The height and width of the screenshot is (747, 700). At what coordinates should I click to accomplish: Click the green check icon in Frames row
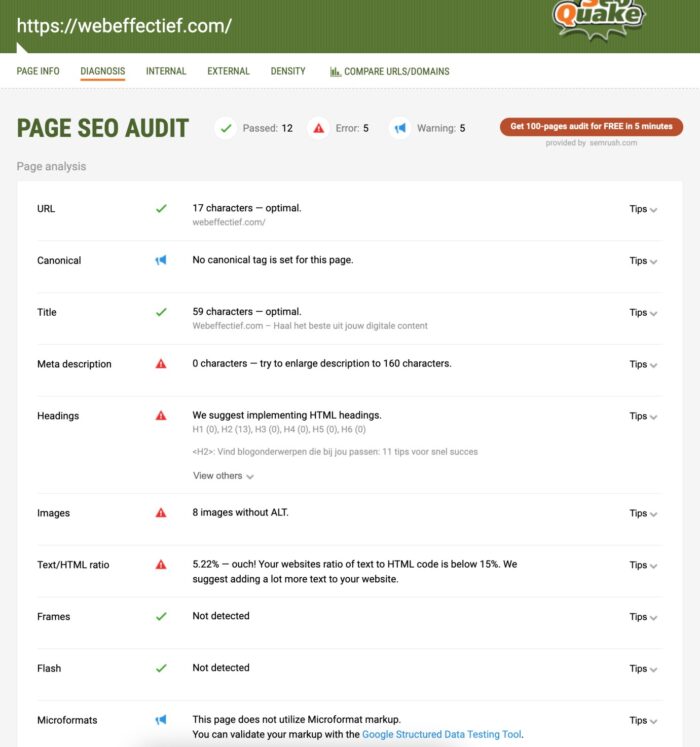tap(161, 616)
